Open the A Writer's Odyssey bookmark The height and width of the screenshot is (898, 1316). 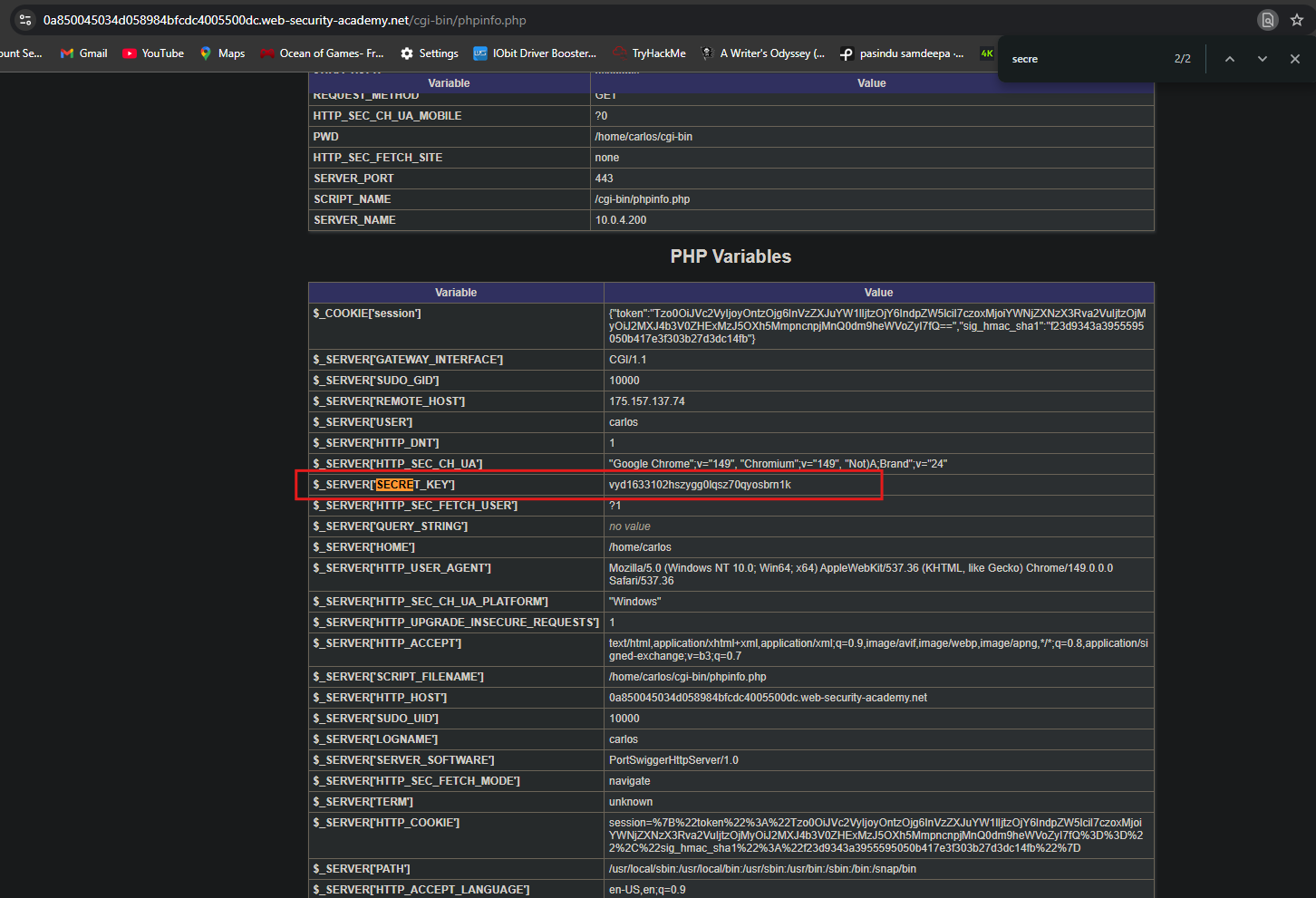point(763,53)
